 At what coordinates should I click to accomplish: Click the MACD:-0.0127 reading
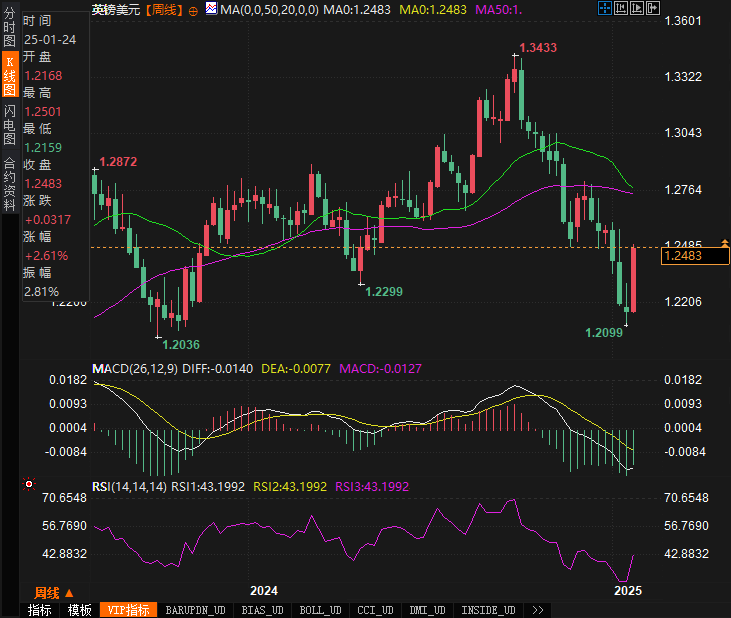(380, 369)
